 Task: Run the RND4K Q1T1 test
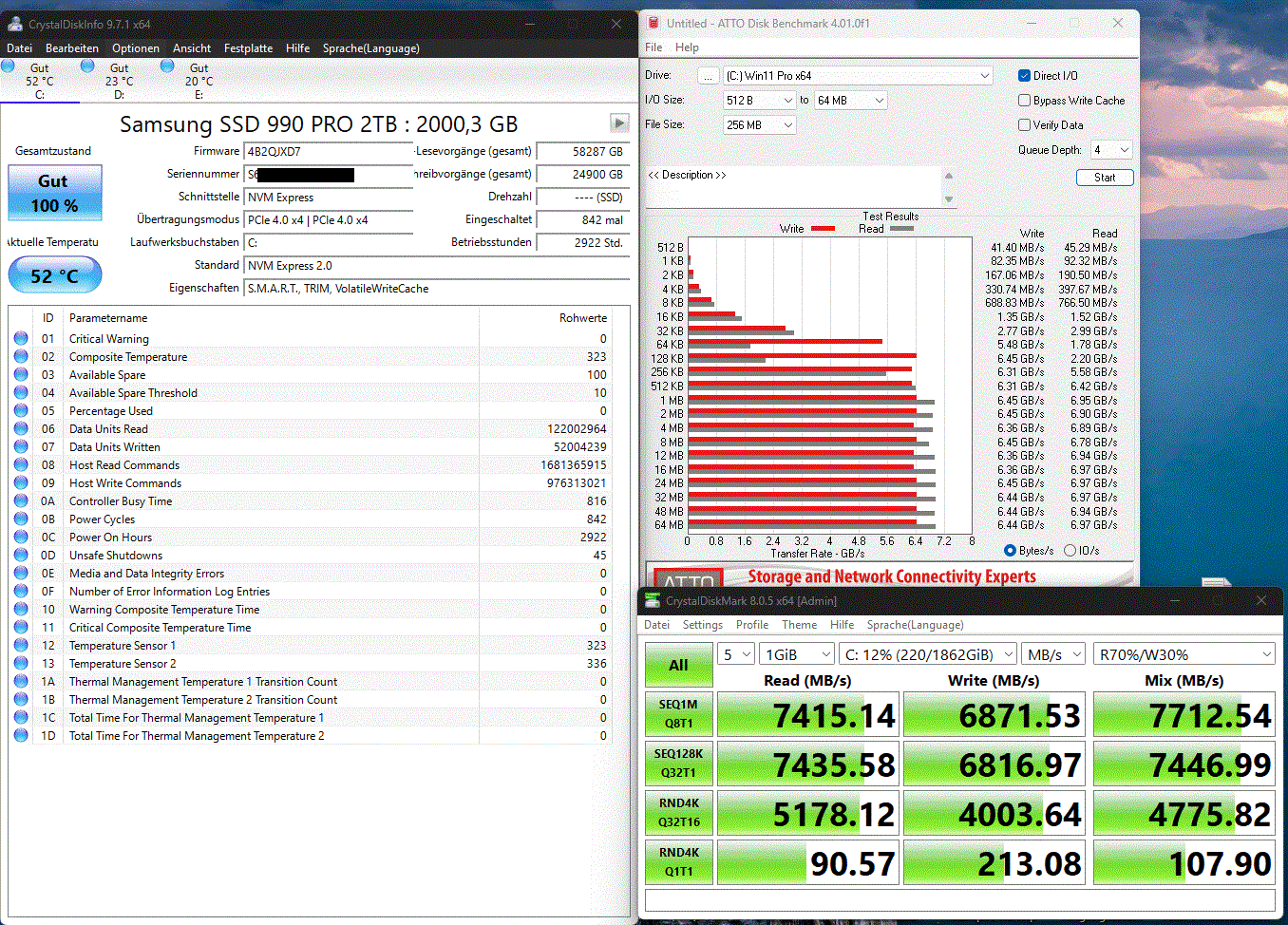tap(678, 861)
